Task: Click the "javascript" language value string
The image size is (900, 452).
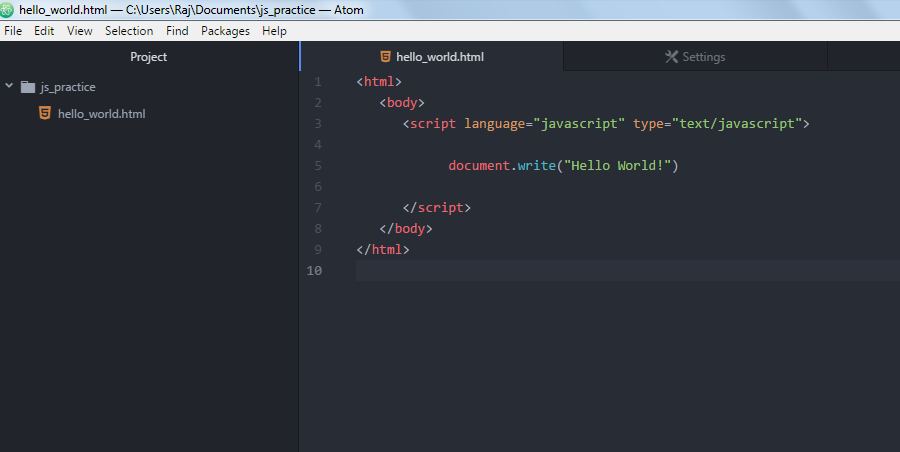Action: coord(579,123)
